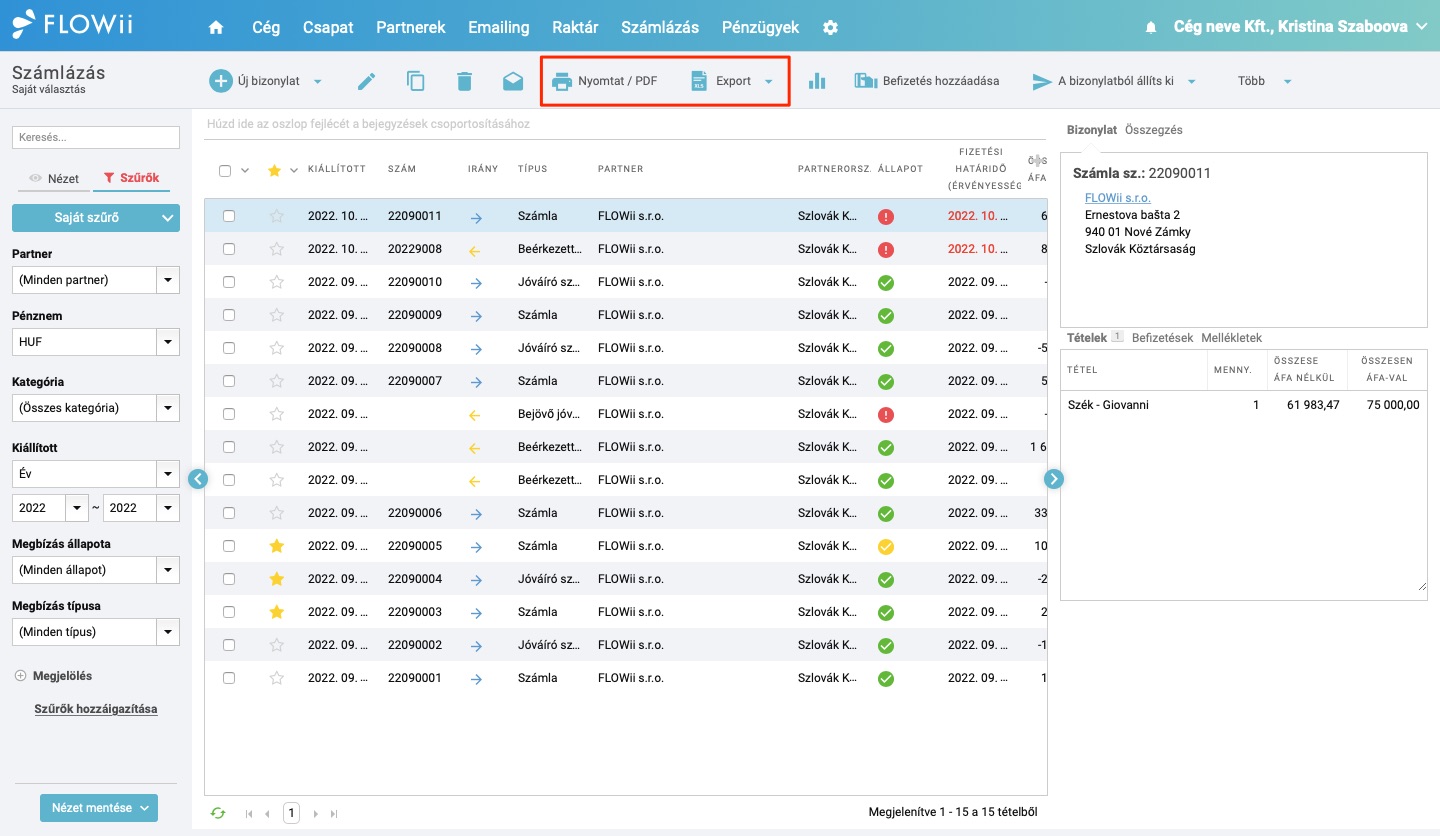
Task: Select page 1 in pagination
Action: pyautogui.click(x=292, y=814)
